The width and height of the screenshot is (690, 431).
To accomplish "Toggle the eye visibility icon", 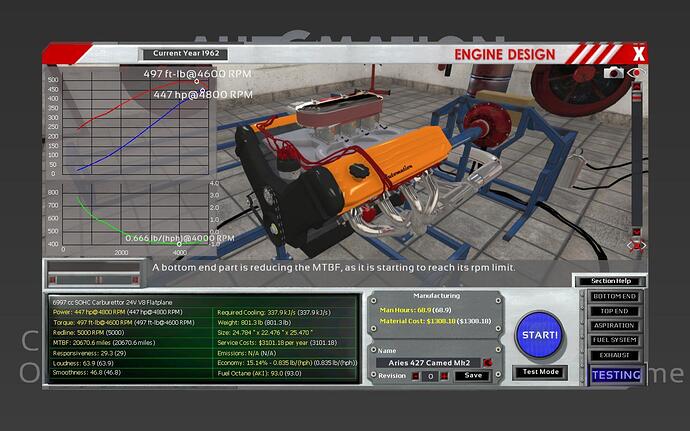I will tap(636, 73).
